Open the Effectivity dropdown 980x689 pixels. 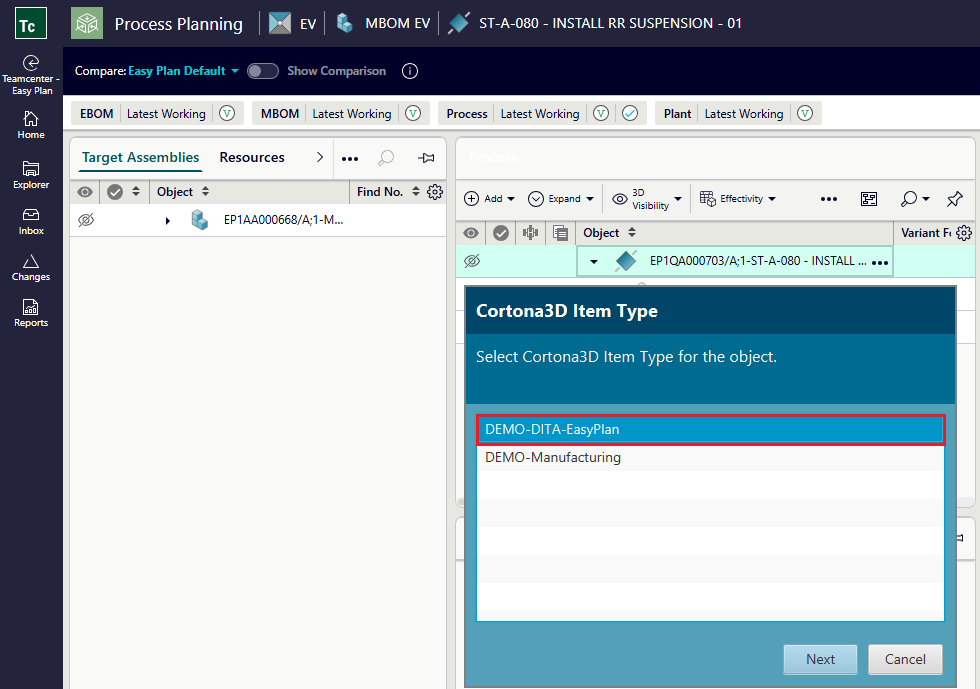tap(738, 199)
